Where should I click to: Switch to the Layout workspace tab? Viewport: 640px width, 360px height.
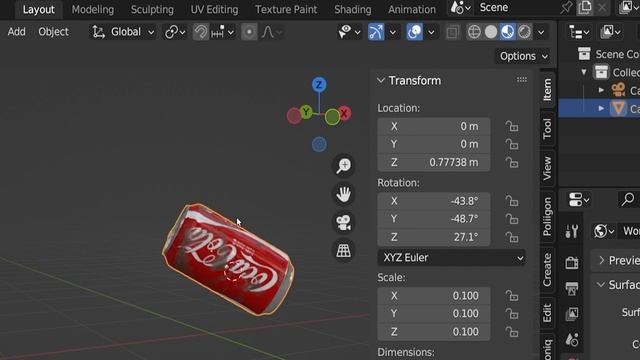point(38,9)
